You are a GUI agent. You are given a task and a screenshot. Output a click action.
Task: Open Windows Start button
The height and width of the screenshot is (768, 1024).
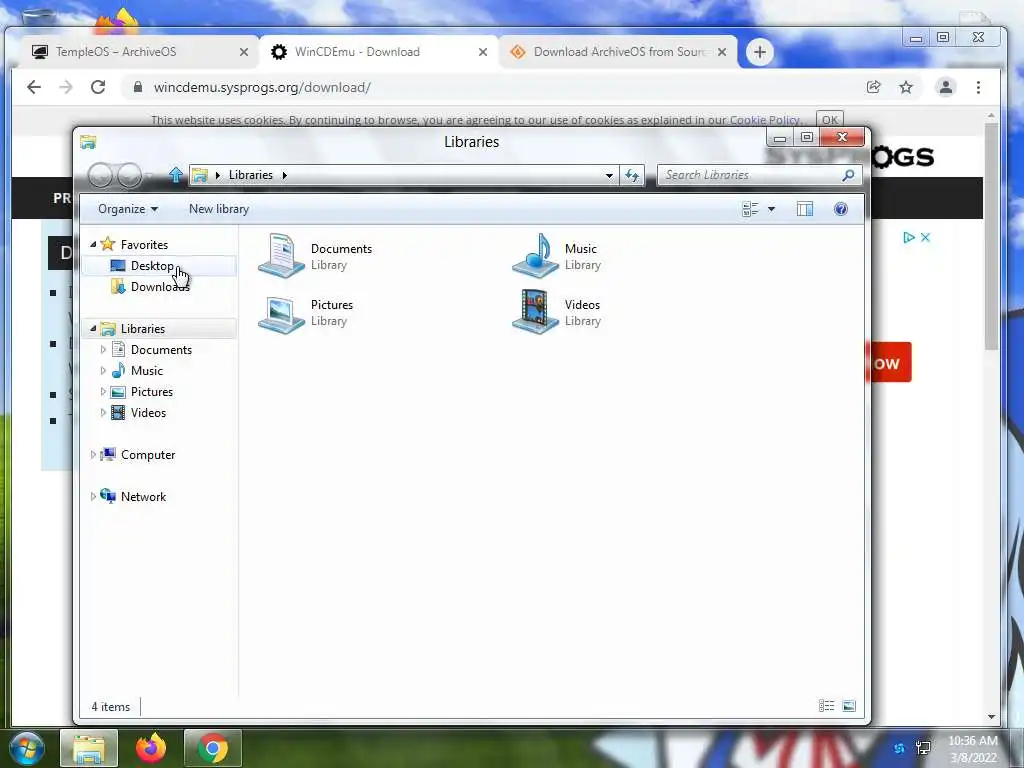[27, 748]
